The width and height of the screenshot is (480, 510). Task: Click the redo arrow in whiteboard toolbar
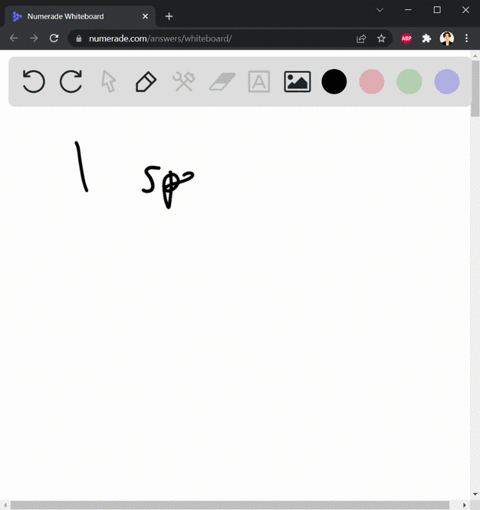click(71, 81)
